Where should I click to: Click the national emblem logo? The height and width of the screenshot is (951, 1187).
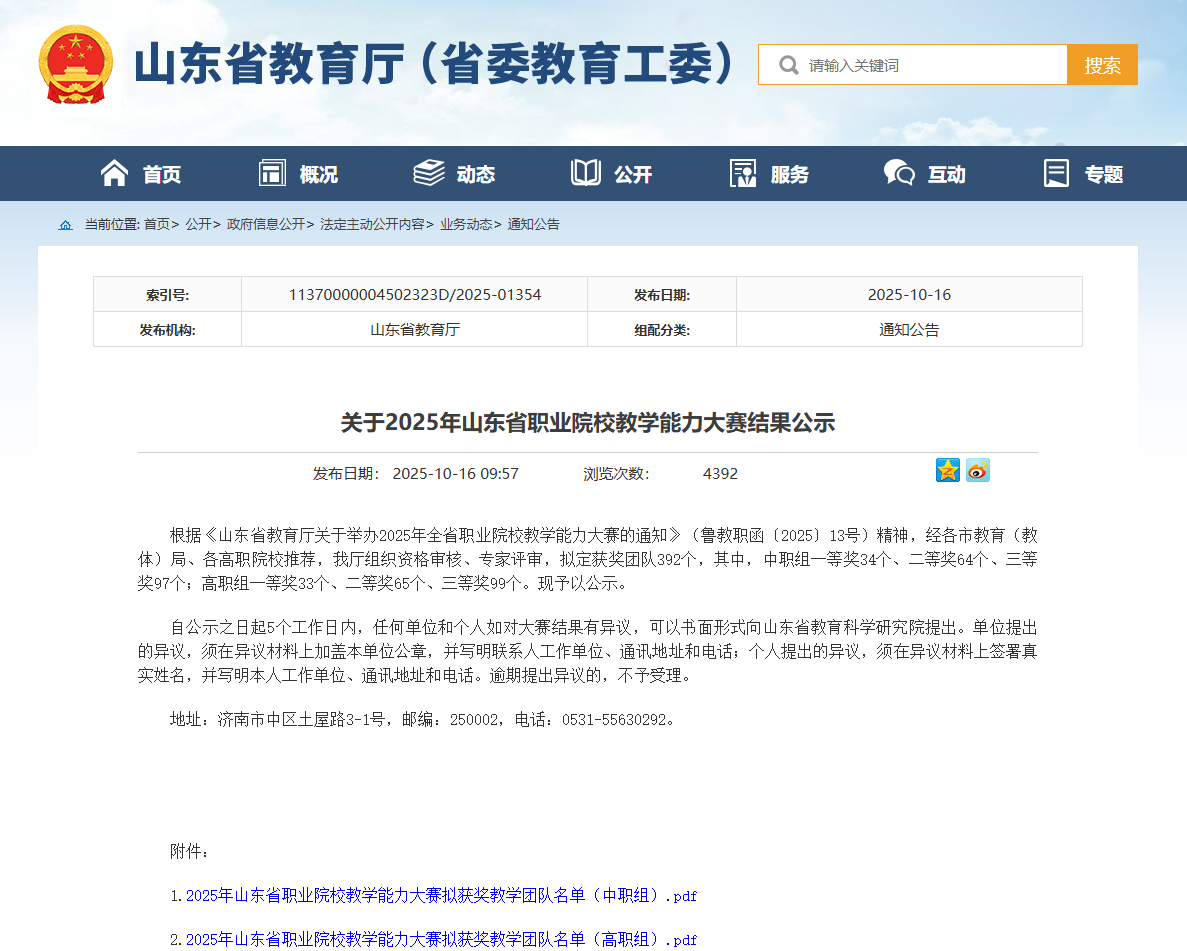pos(75,65)
